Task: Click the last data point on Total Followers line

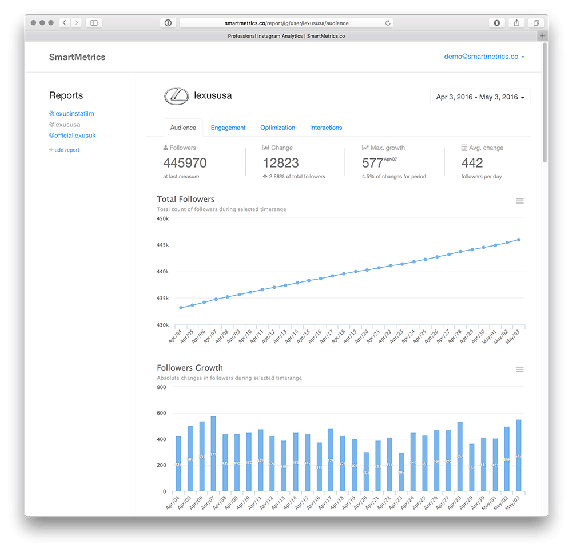Action: click(518, 240)
